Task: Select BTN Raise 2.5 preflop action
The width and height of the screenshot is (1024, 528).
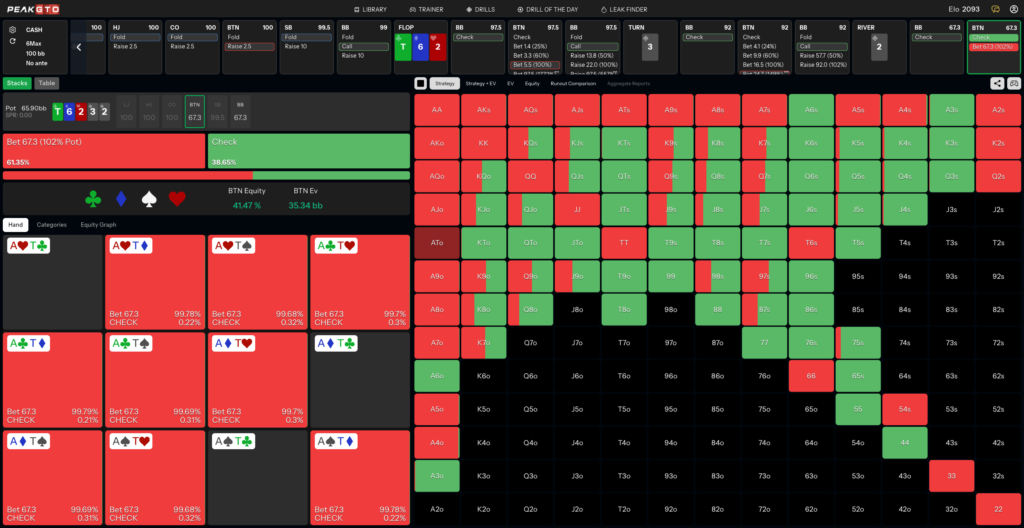Action: [x=249, y=46]
